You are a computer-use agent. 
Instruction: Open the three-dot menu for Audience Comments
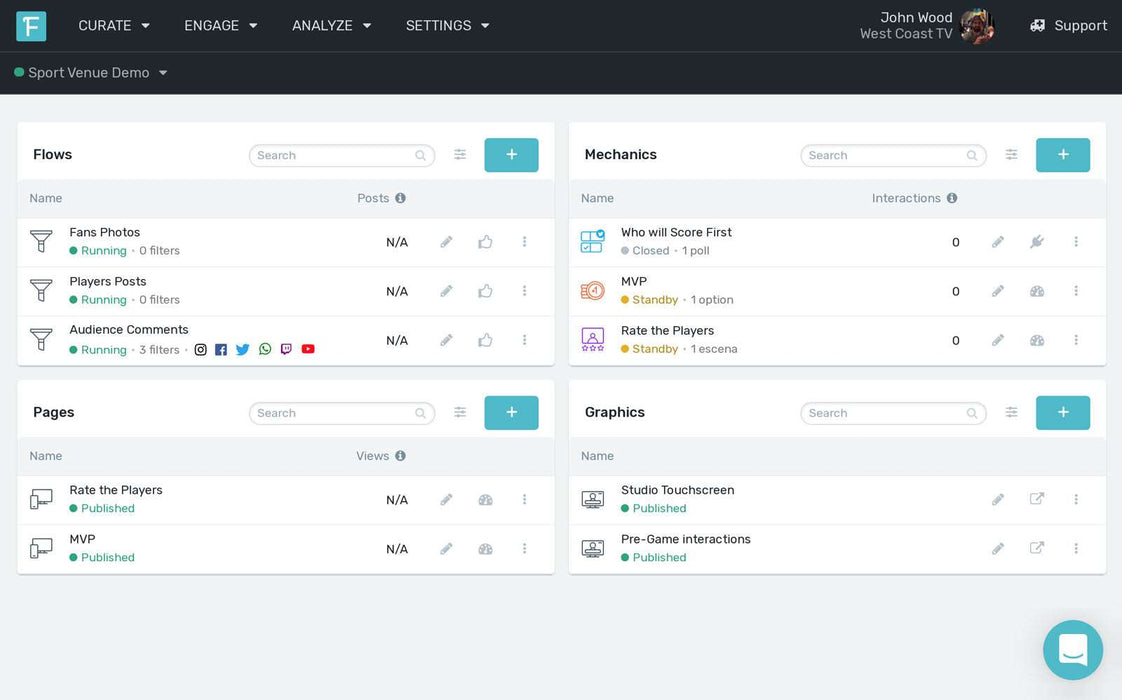pos(524,340)
